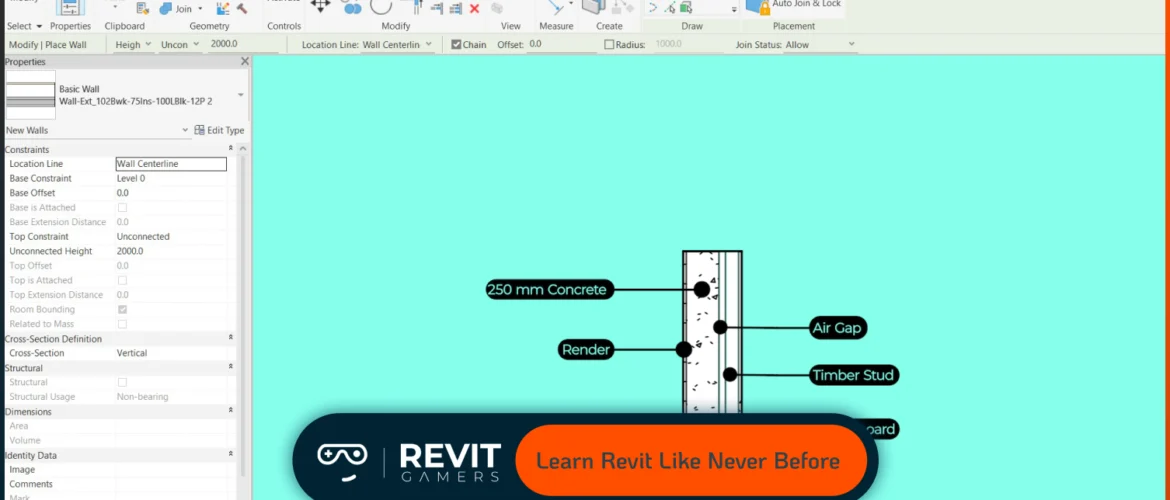The height and width of the screenshot is (500, 1170).
Task: Toggle the Structural checkbox
Action: [x=122, y=382]
